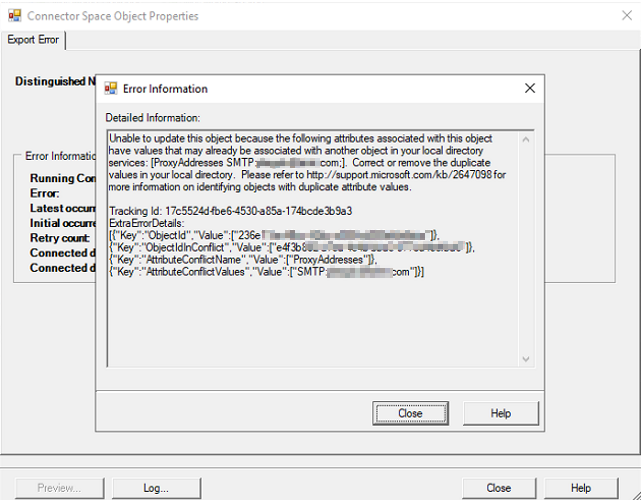Open Help in the bottom-right of properties window
Image resolution: width=641 pixels, height=500 pixels.
(x=580, y=488)
